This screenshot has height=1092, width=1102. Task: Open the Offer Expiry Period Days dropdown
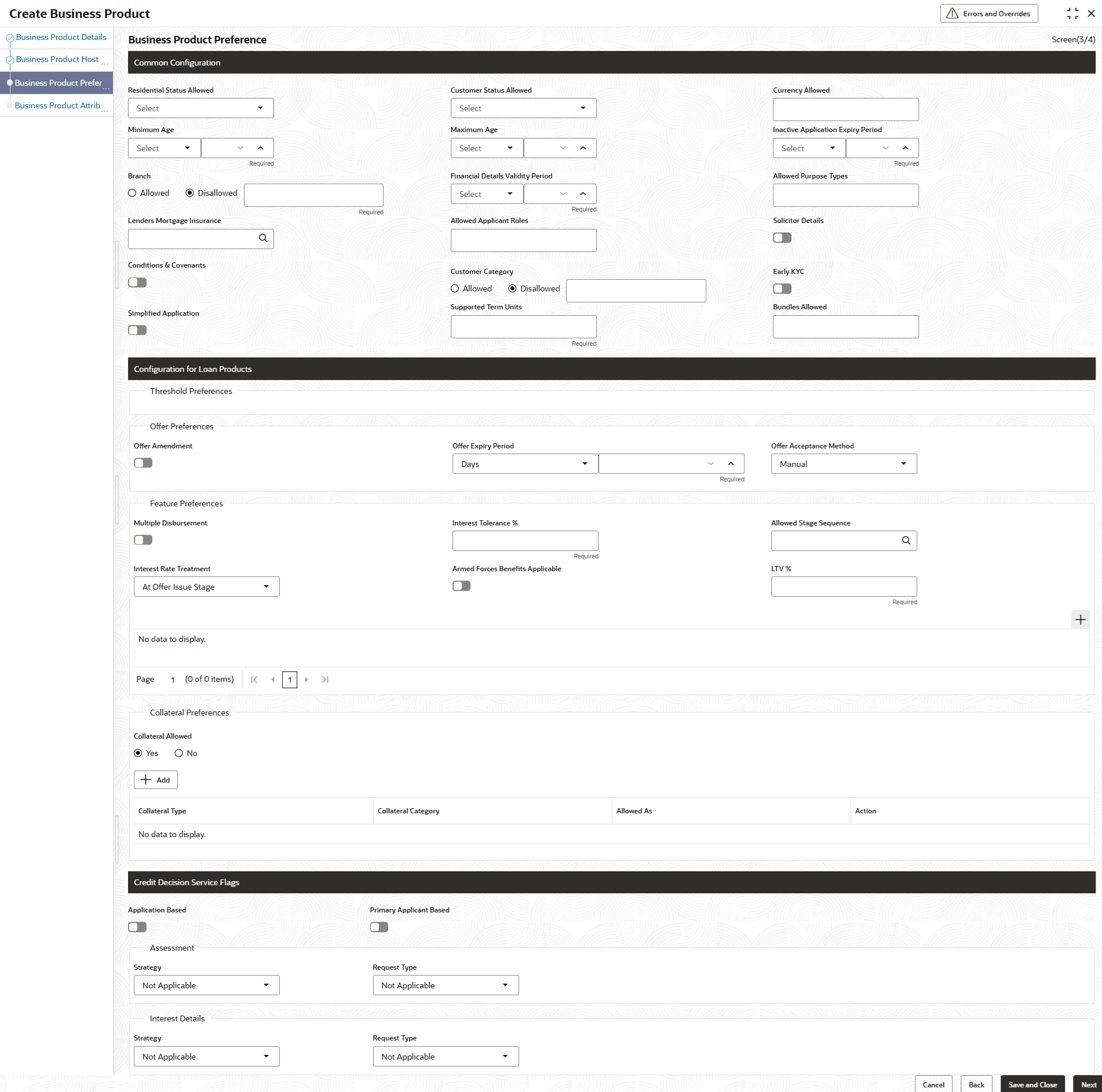525,464
